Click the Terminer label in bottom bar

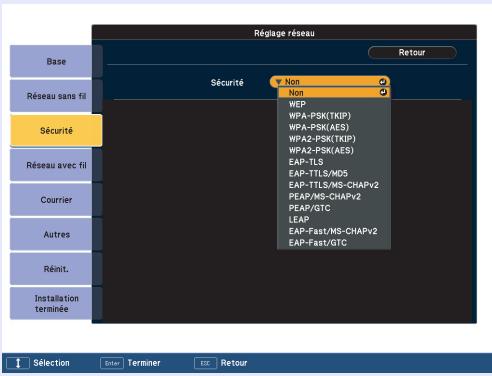pos(144,363)
